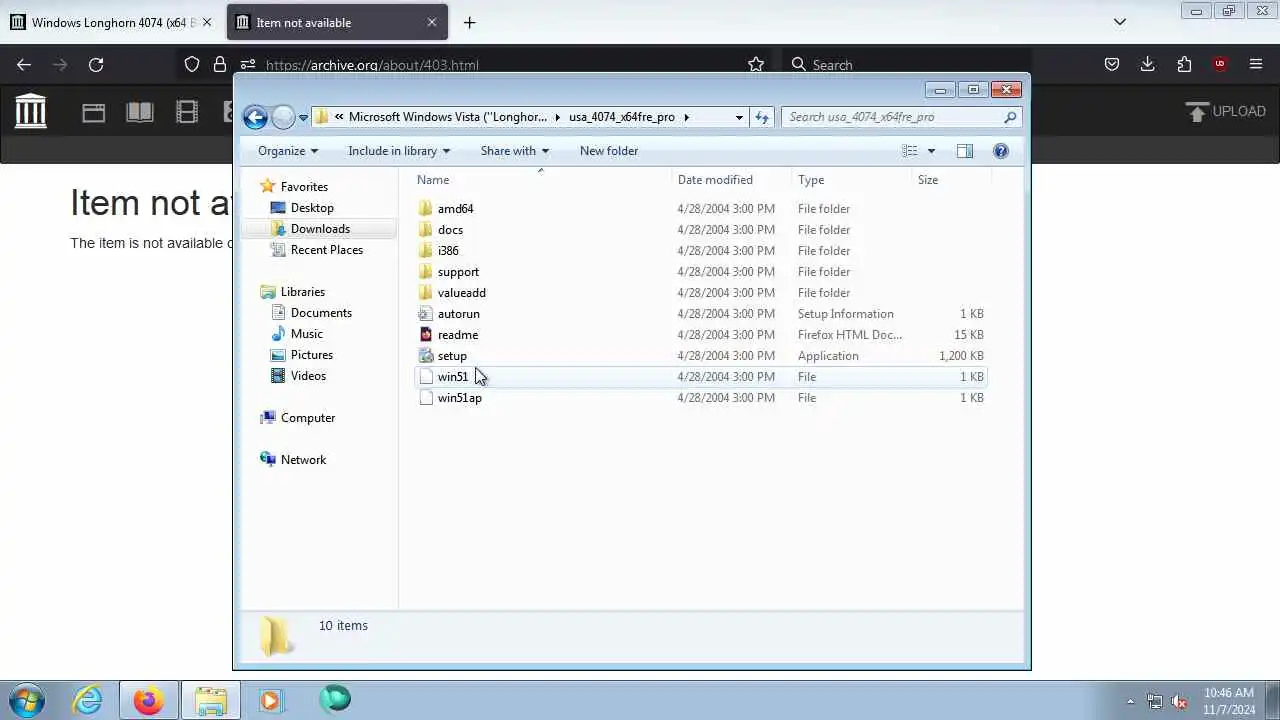Toggle the preview pane button
Viewport: 1280px width, 720px height.
[x=964, y=151]
